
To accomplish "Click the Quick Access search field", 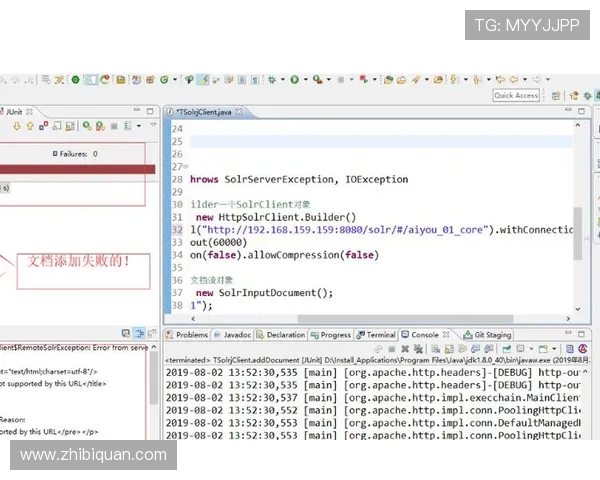I will tap(516, 96).
